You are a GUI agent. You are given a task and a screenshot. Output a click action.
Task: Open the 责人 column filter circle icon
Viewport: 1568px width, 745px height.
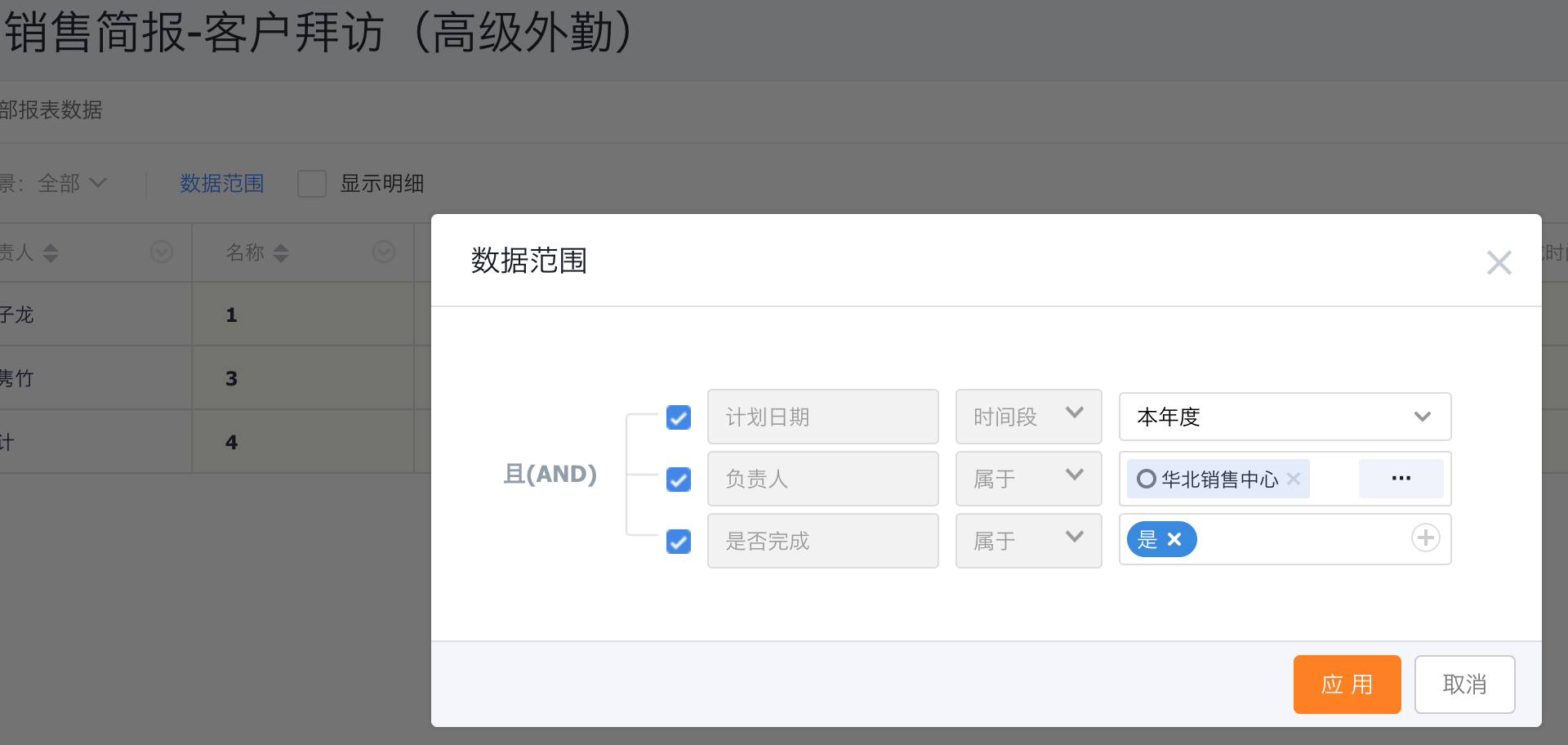coord(162,252)
